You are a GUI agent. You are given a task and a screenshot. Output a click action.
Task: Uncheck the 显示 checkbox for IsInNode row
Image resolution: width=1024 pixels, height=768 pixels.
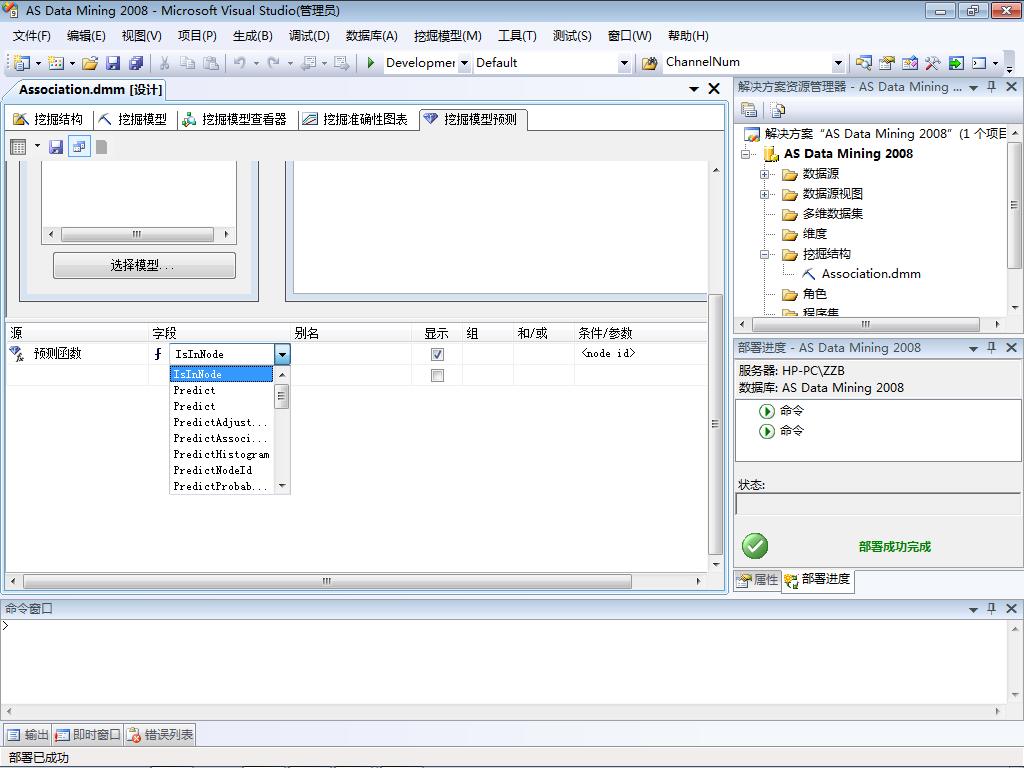click(x=438, y=355)
